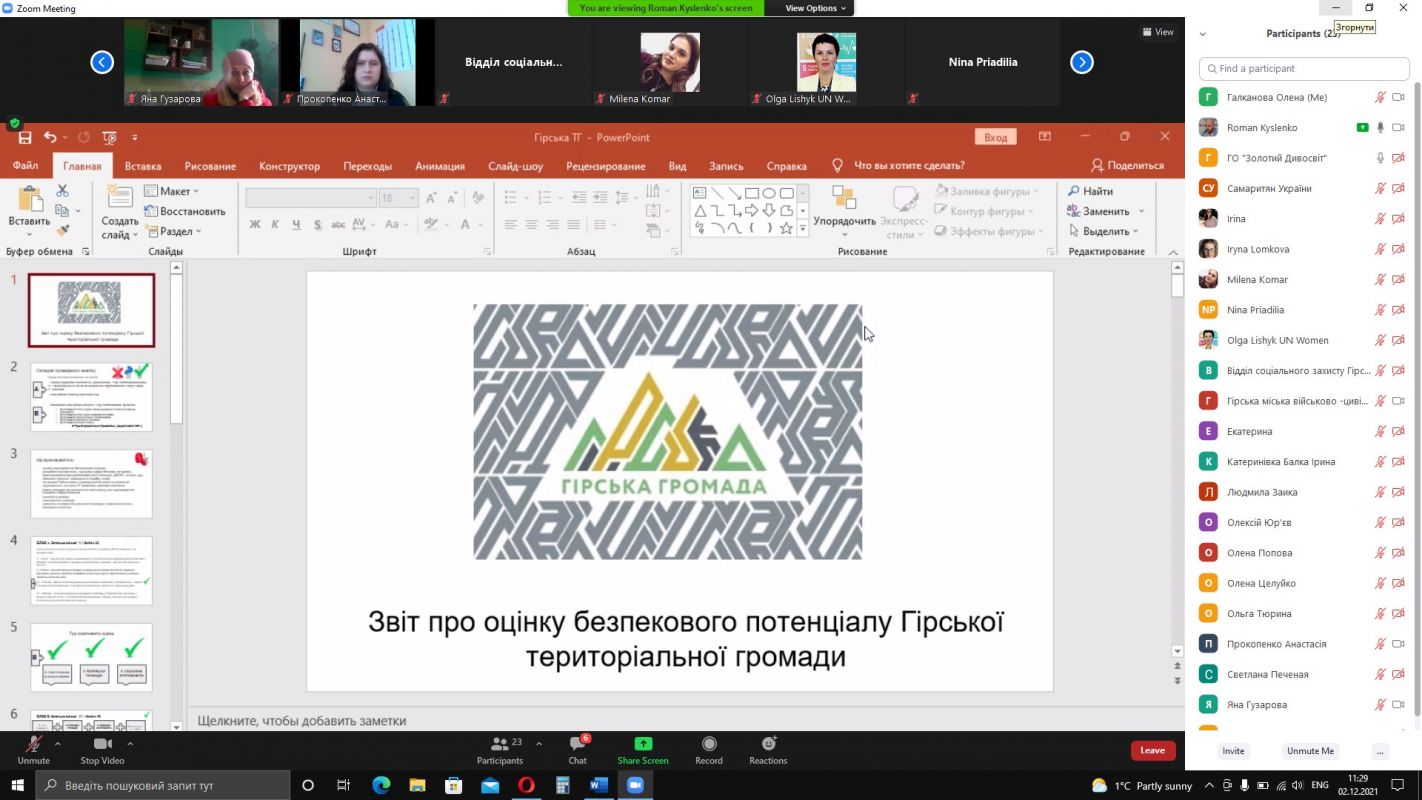Image resolution: width=1422 pixels, height=800 pixels.
Task: Unmute the microphone in Zoom
Action: click(33, 750)
